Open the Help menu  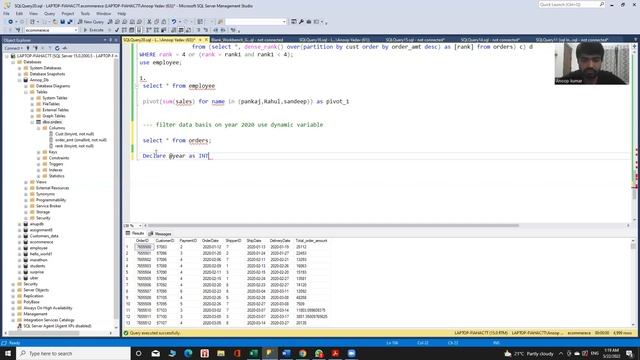(122, 13)
